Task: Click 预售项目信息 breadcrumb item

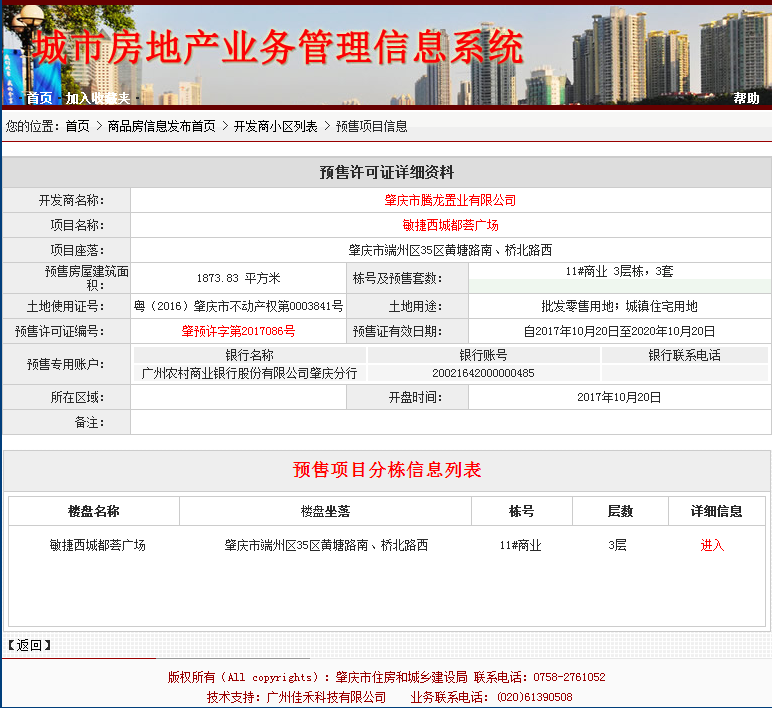Action: [x=371, y=126]
